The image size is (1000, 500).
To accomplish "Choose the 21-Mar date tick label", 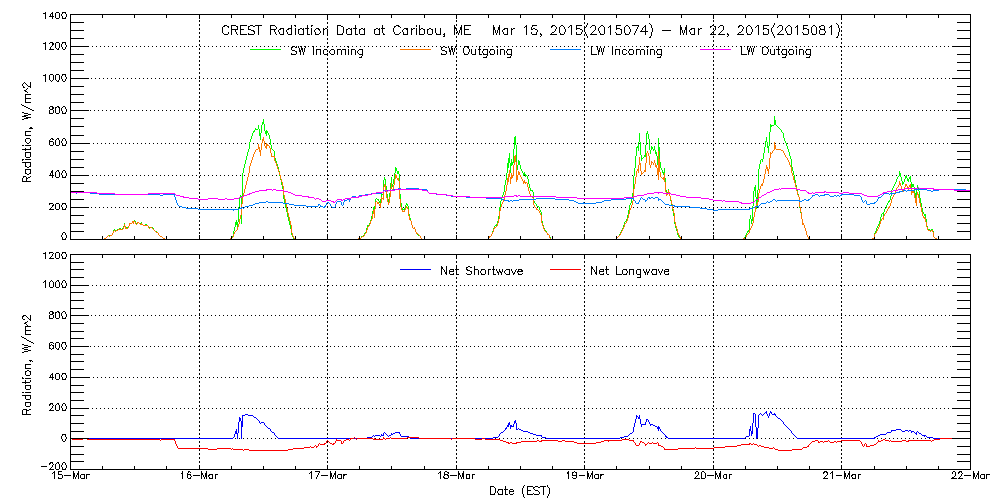I will [x=841, y=476].
